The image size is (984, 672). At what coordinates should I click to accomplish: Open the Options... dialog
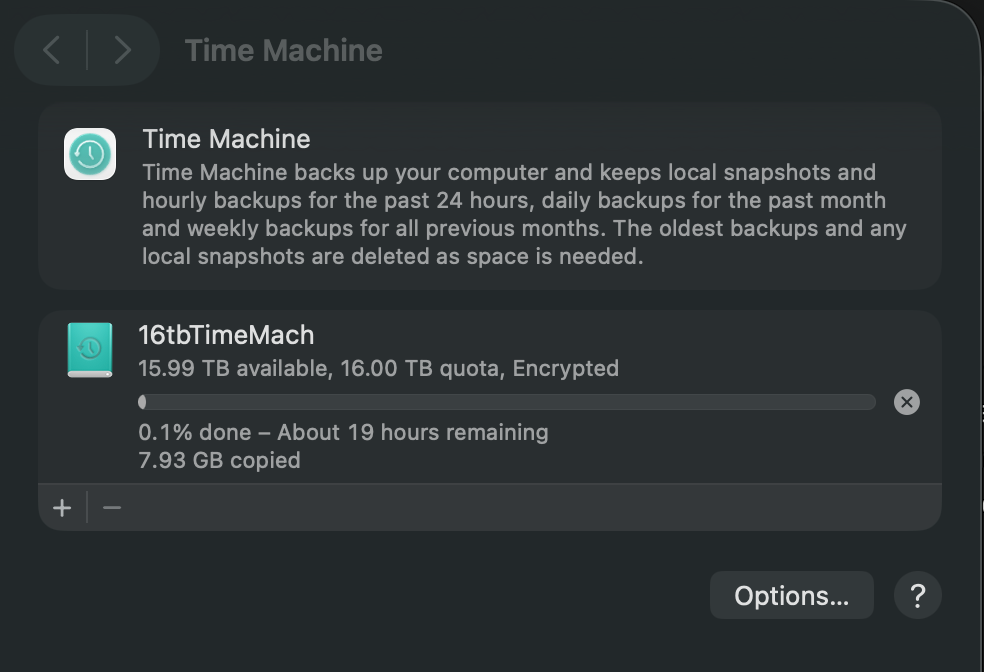click(x=791, y=596)
